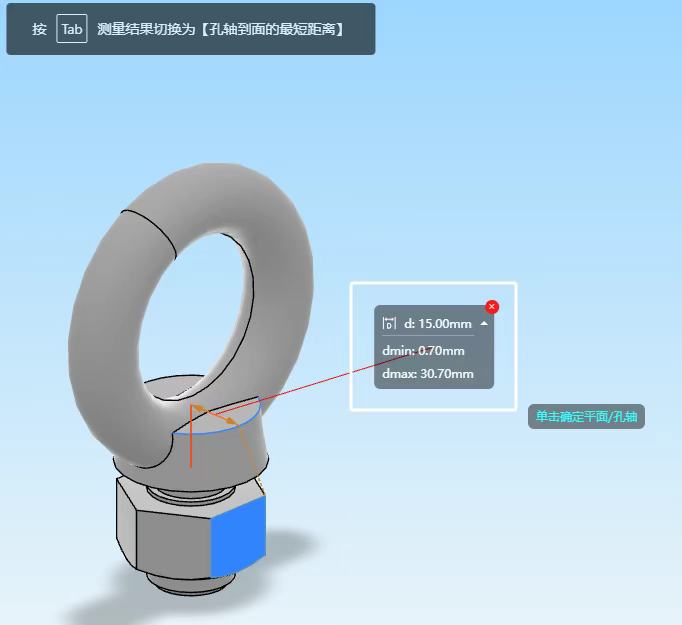Click the dmin: 0.70mm row

[x=424, y=351]
